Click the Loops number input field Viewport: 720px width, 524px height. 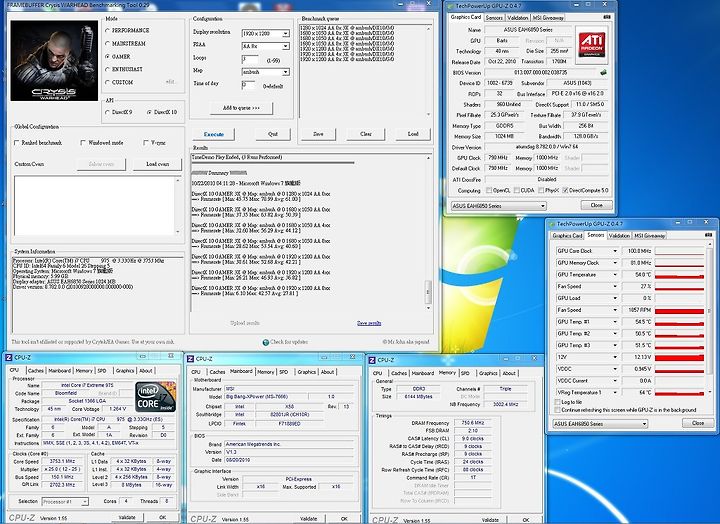pos(250,60)
